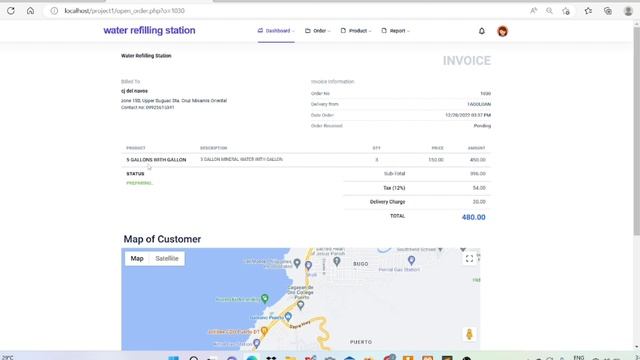640x360 pixels.
Task: Add this page to favorites star icon
Action: (x=566, y=11)
